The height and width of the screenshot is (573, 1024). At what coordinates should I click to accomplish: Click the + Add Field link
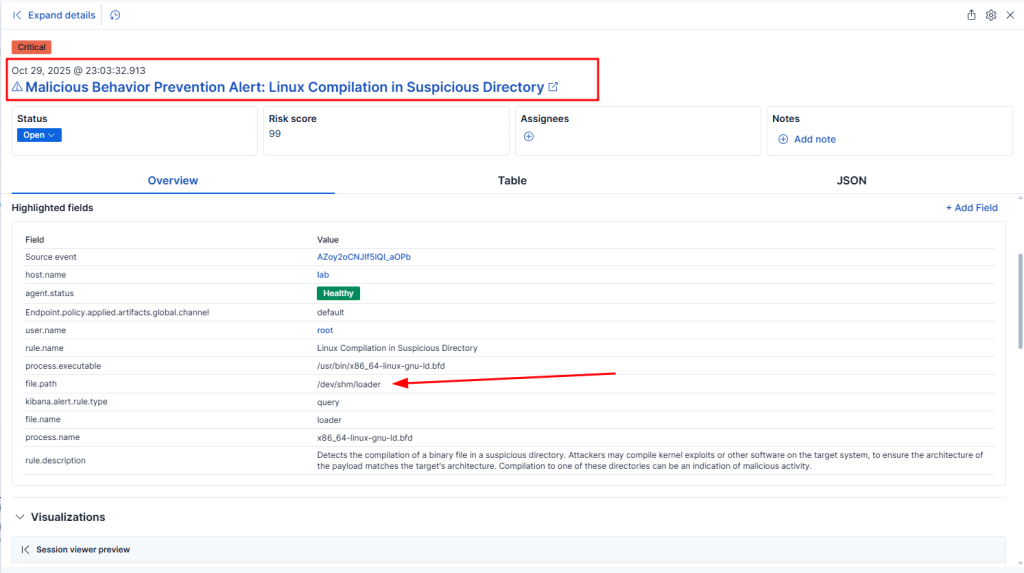click(x=971, y=208)
